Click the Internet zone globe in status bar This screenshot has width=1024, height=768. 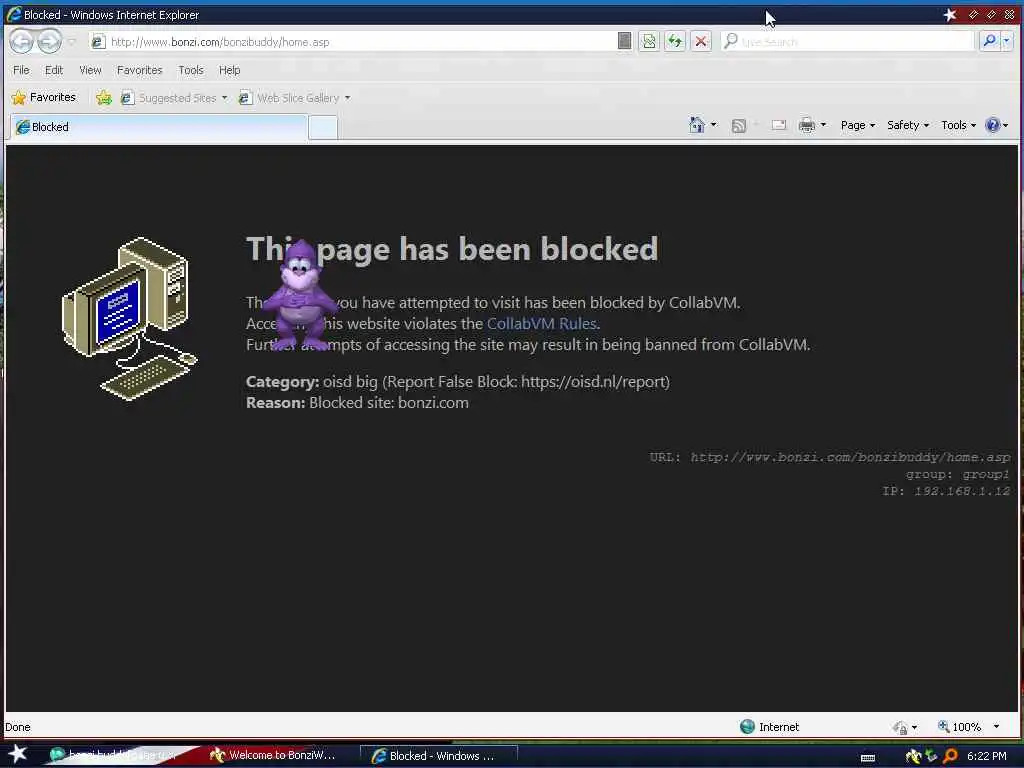747,726
